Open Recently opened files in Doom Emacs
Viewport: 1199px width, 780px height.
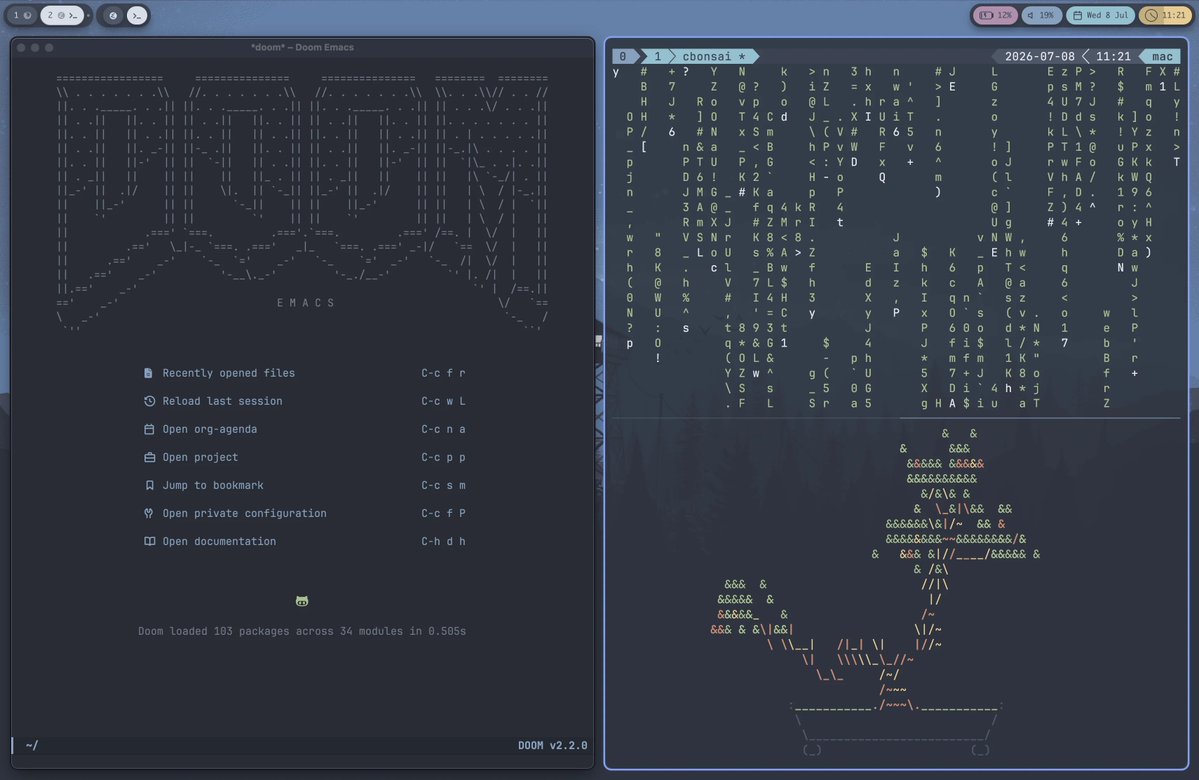coord(228,373)
